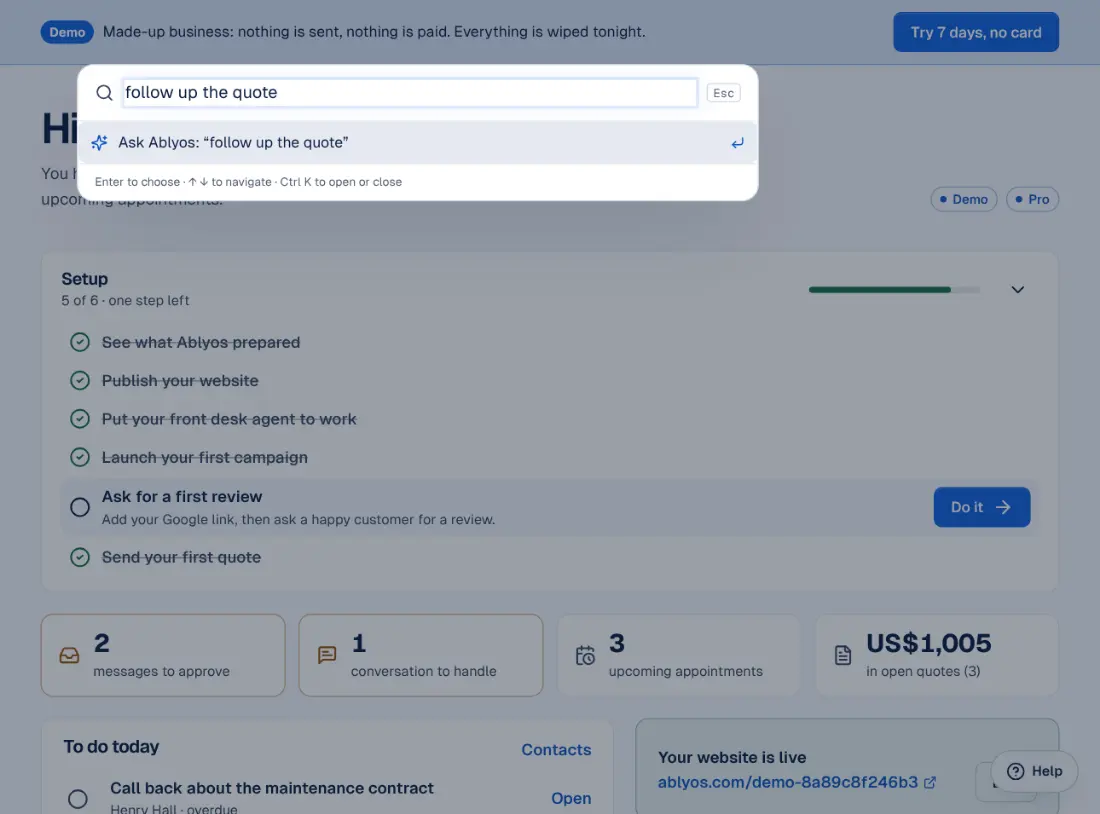Image resolution: width=1100 pixels, height=814 pixels.
Task: Click check icon for Put your front desk agent
Action: (80, 419)
